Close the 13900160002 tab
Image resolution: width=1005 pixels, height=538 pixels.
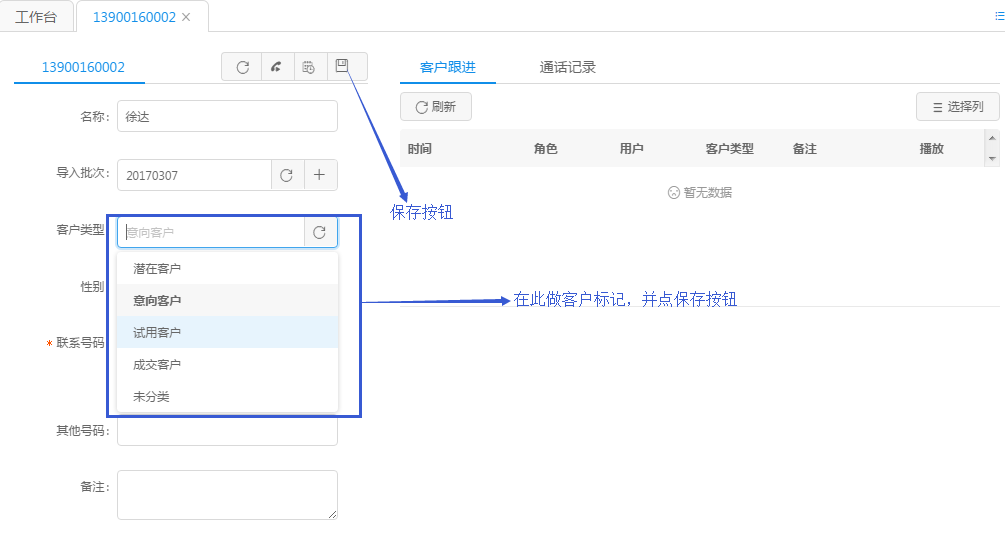[186, 17]
